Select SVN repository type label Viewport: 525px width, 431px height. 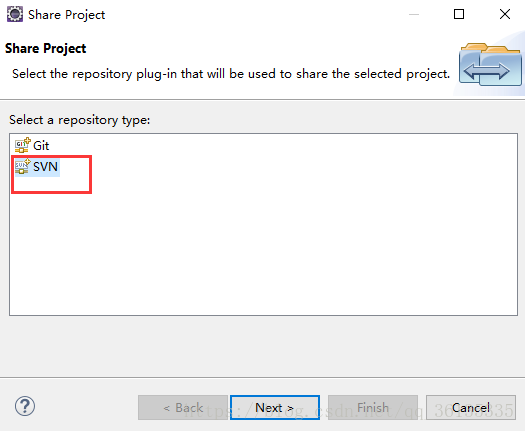pyautogui.click(x=46, y=167)
